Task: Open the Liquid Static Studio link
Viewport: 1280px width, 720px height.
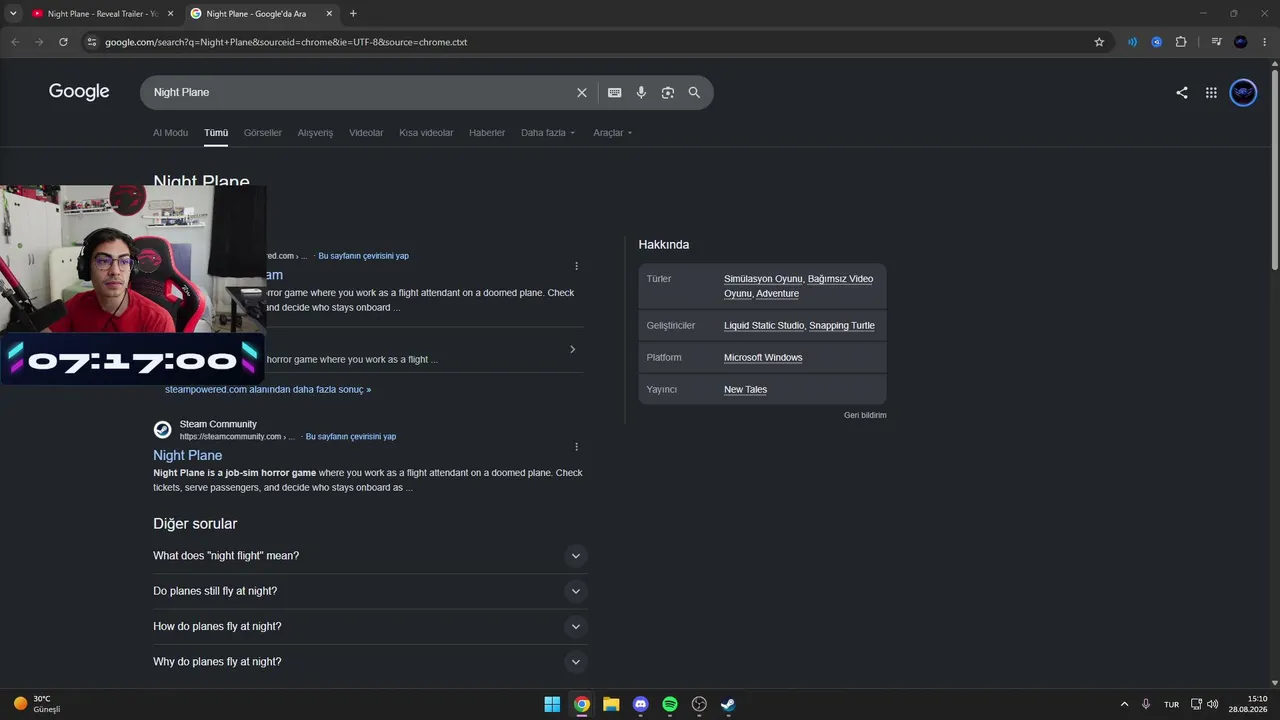Action: point(764,326)
